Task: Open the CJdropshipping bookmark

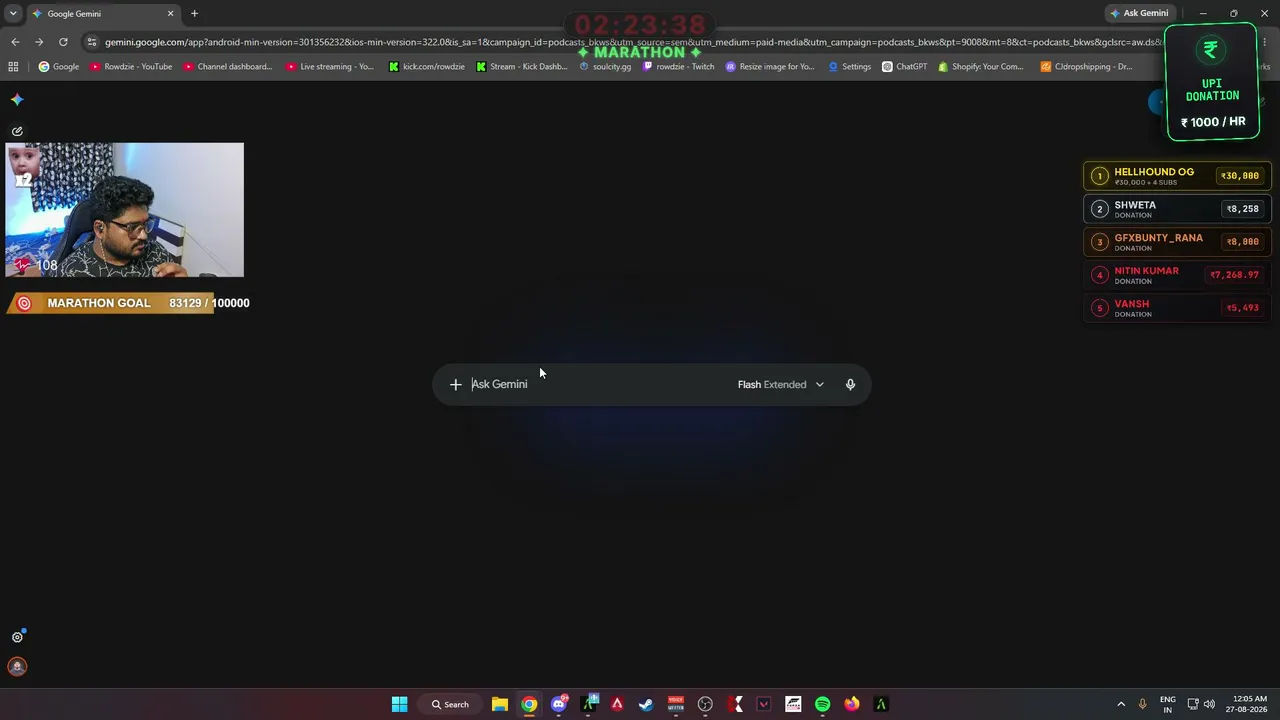Action: coord(1086,67)
